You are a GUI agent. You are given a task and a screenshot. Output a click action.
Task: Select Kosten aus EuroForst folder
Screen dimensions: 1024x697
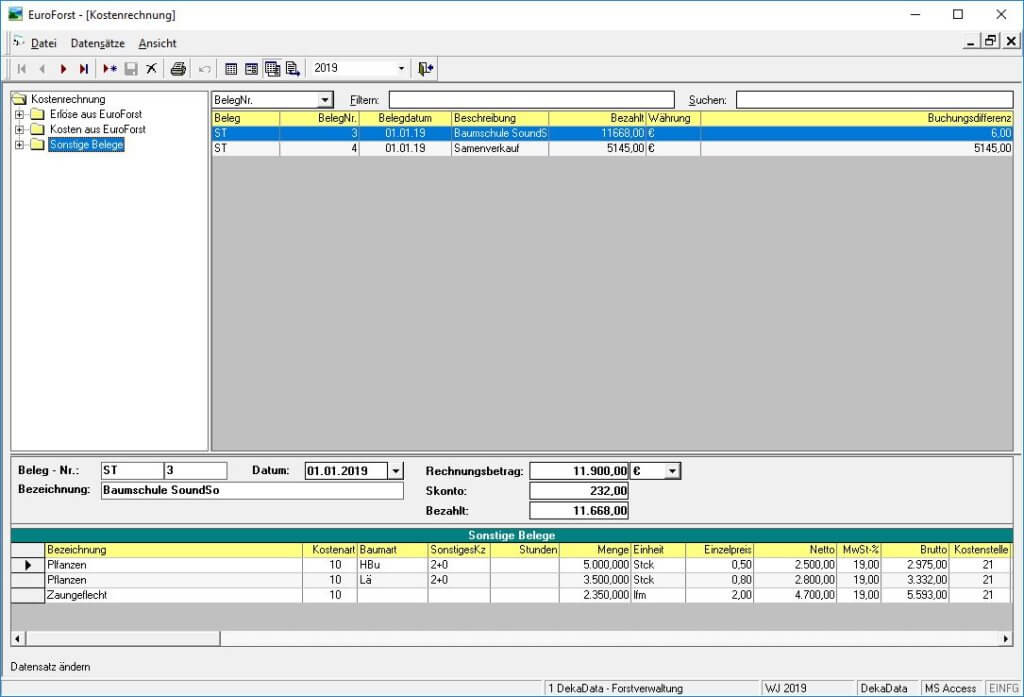[97, 129]
